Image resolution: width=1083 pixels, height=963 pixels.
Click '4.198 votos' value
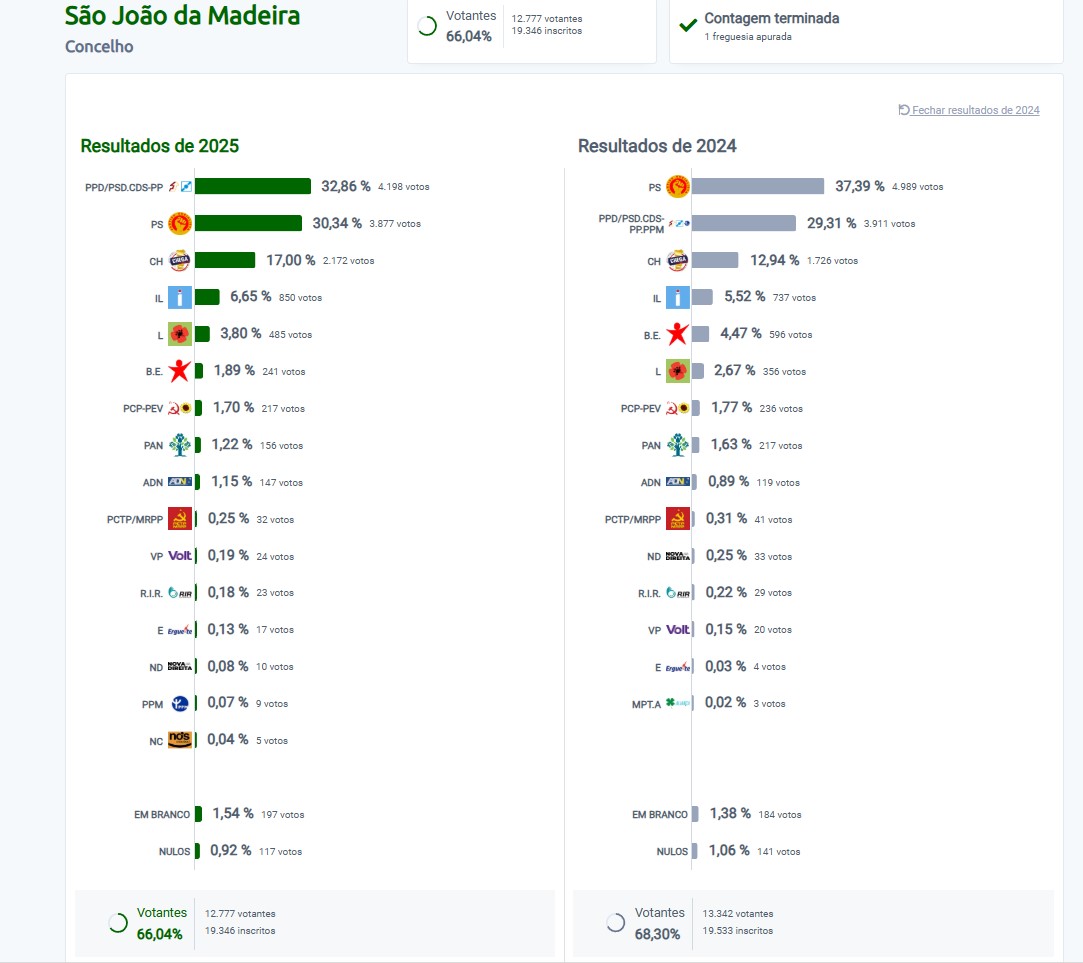click(403, 187)
